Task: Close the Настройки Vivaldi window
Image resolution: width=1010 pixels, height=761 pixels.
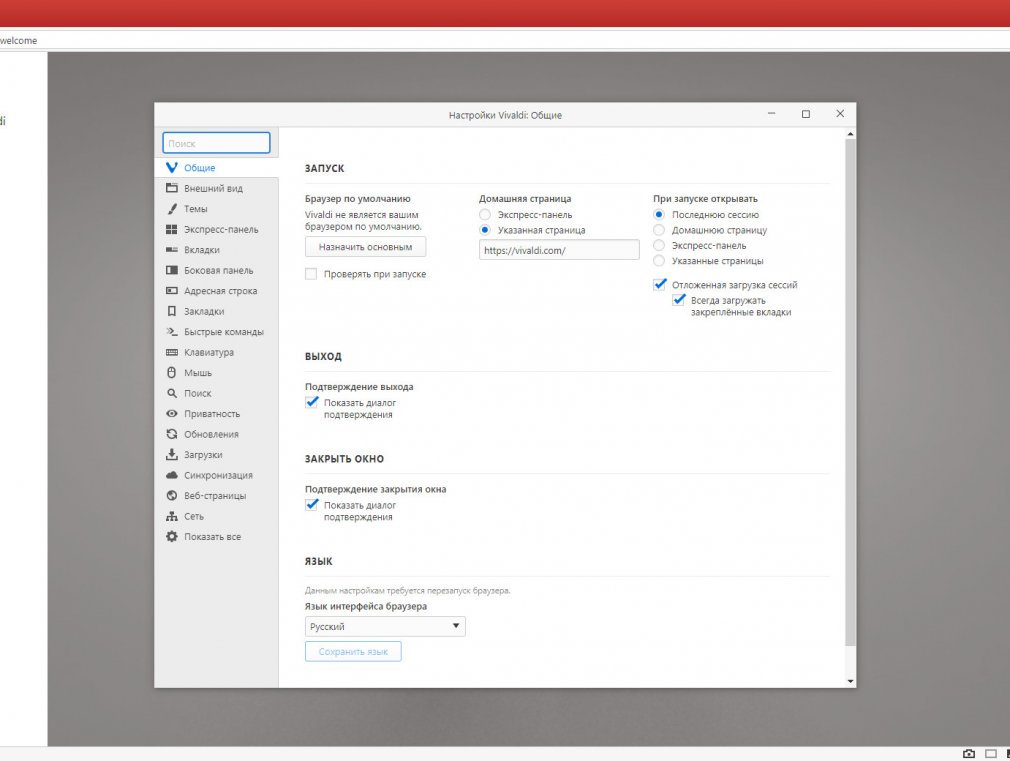Action: point(840,114)
